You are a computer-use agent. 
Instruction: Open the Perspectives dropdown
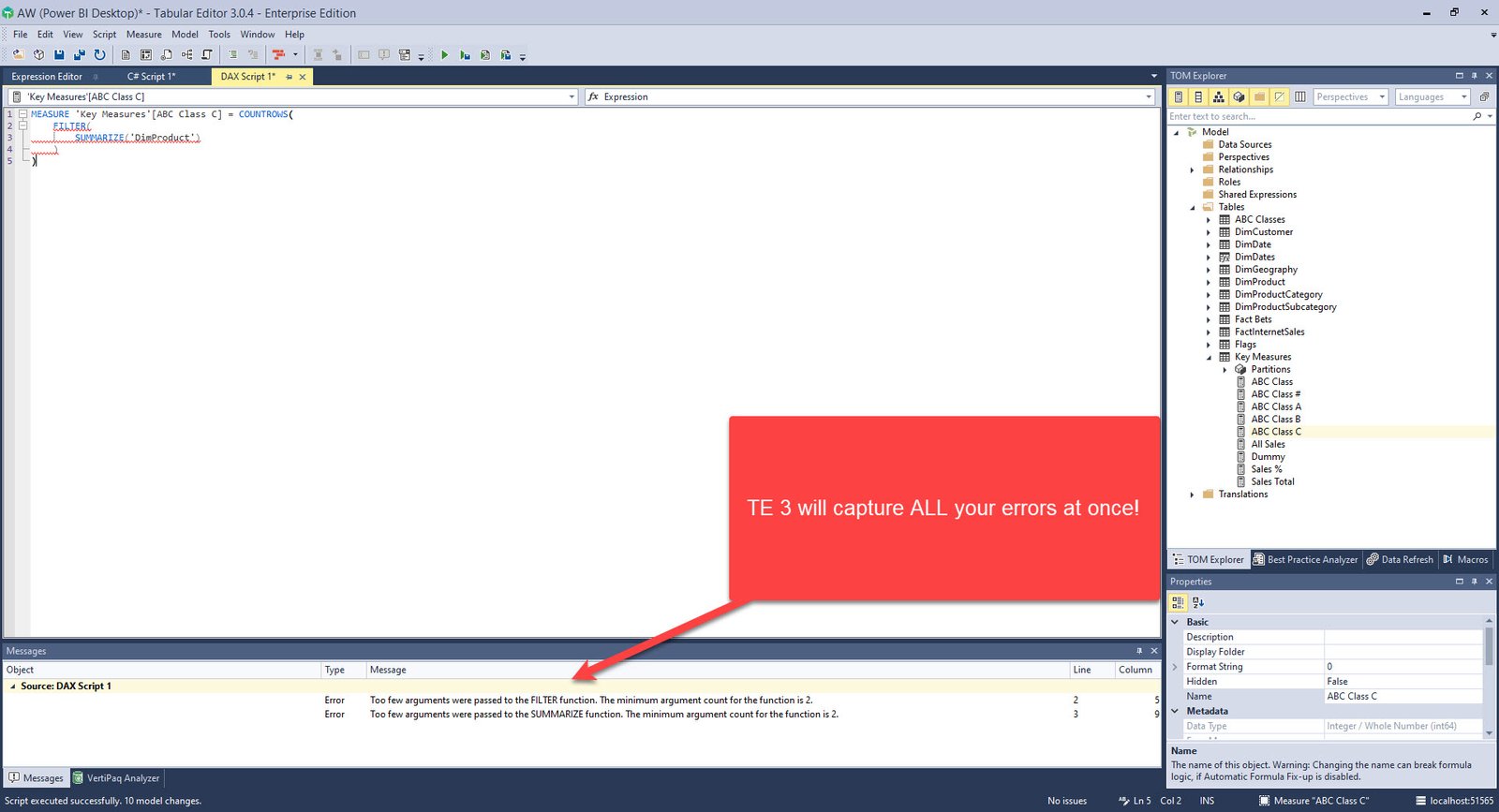[1382, 96]
